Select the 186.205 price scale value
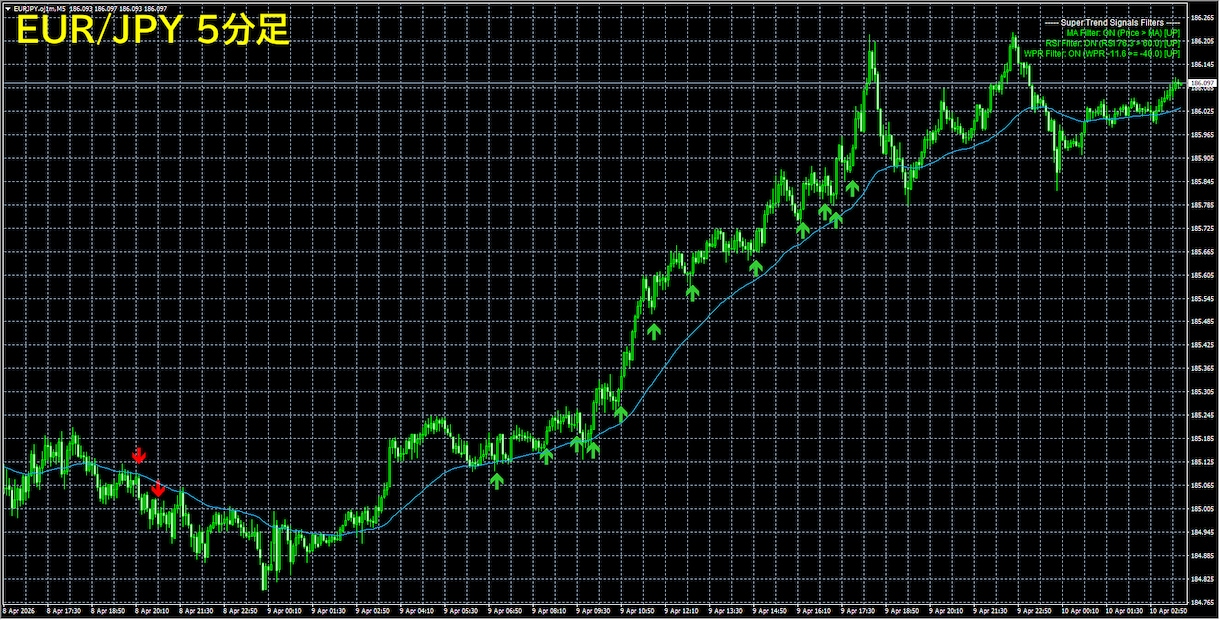Viewport: 1220px width, 620px height. 1202,42
